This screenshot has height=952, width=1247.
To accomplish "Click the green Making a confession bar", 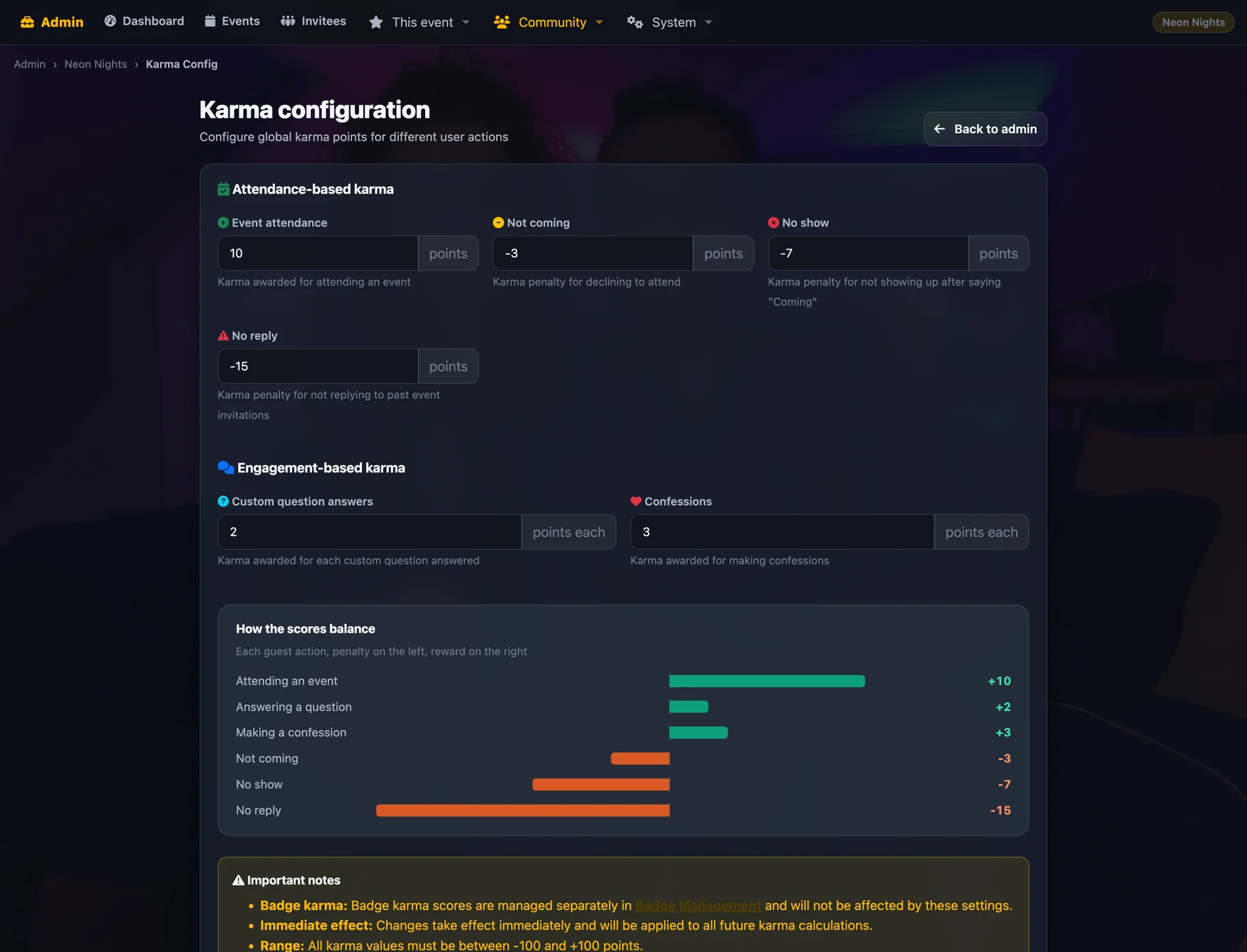I will pos(699,732).
